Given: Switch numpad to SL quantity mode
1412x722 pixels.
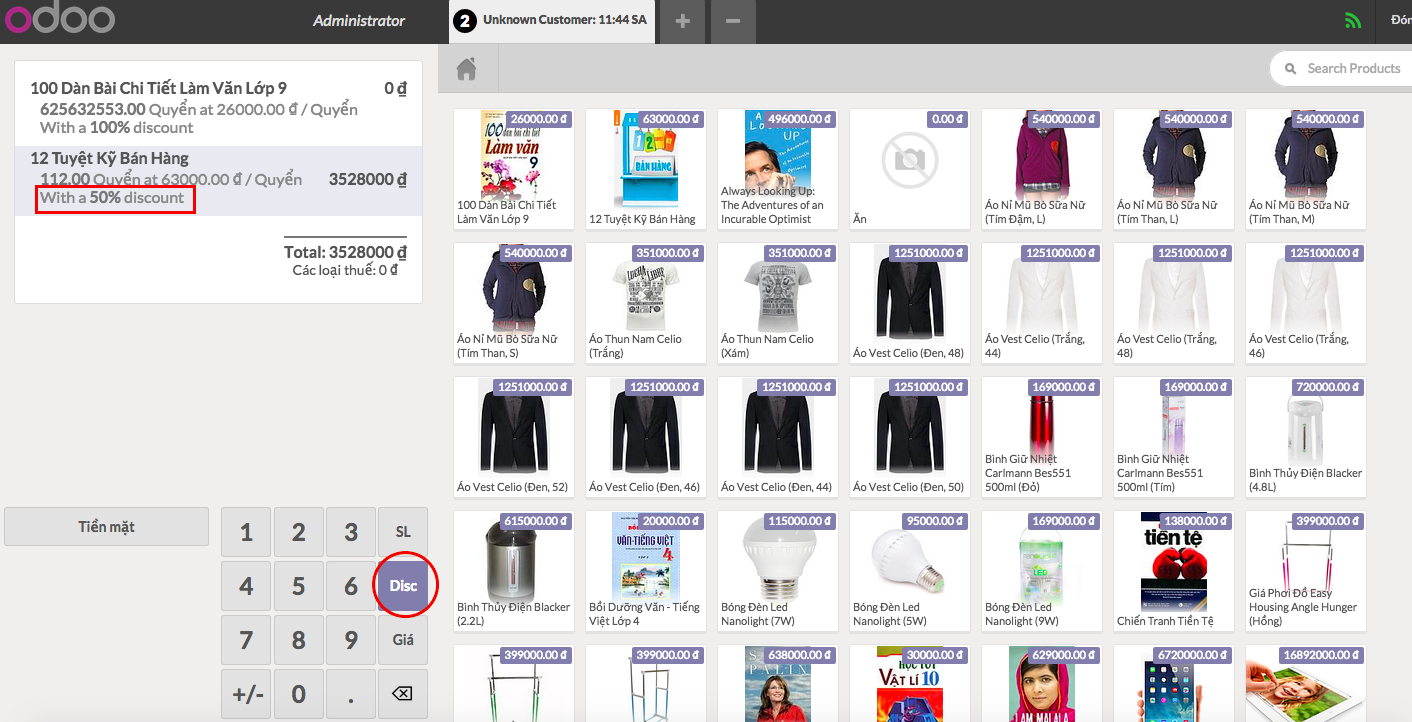Looking at the screenshot, I should pyautogui.click(x=403, y=532).
